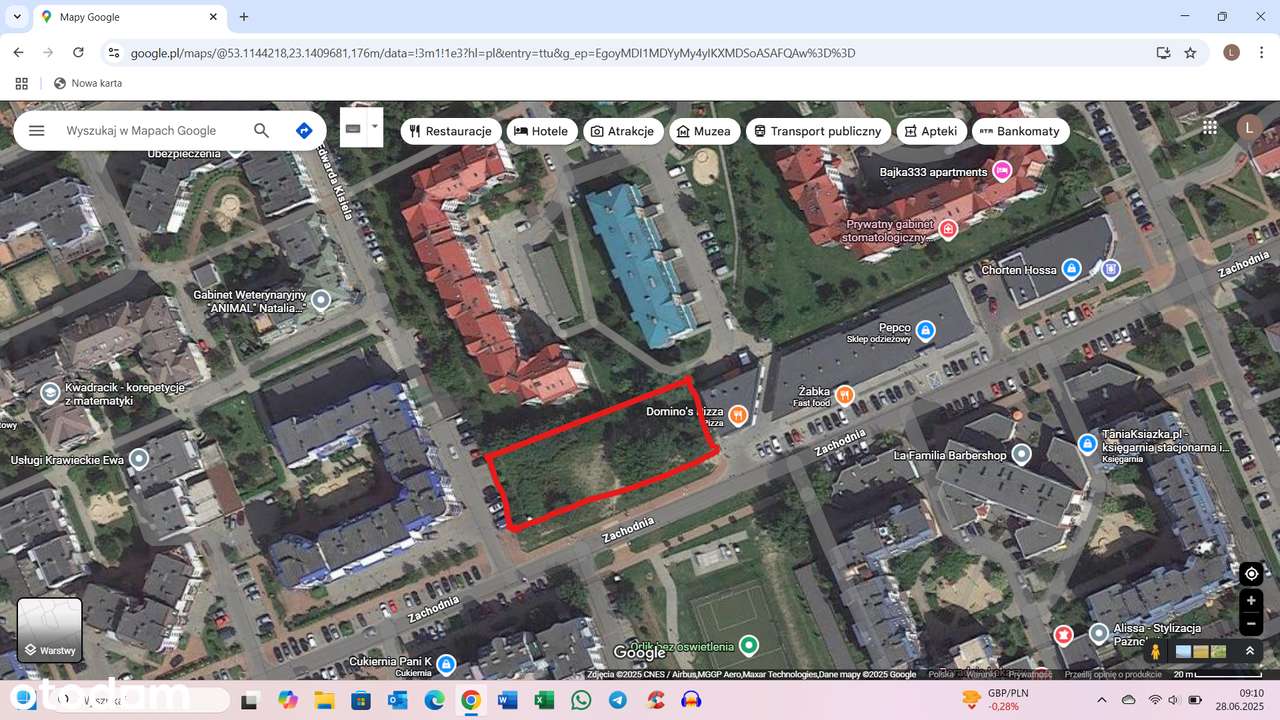Viewport: 1280px width, 720px height.
Task: Activate the Street View pegman
Action: (1155, 651)
